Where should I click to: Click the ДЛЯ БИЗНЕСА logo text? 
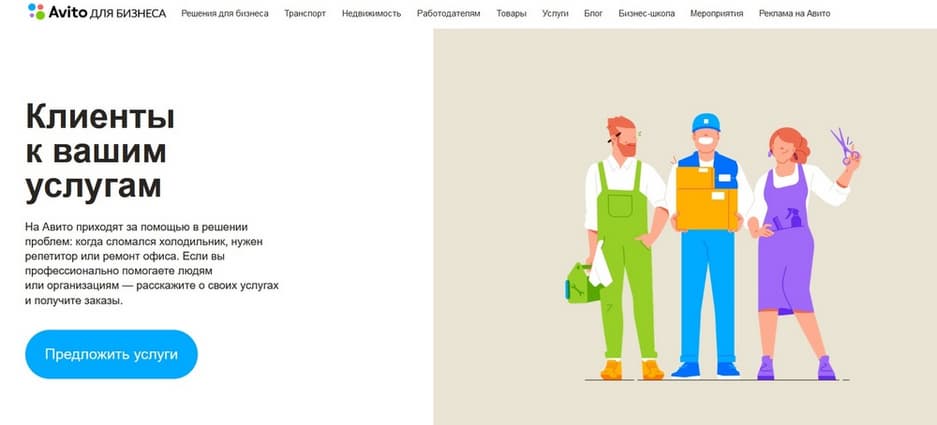coord(127,13)
